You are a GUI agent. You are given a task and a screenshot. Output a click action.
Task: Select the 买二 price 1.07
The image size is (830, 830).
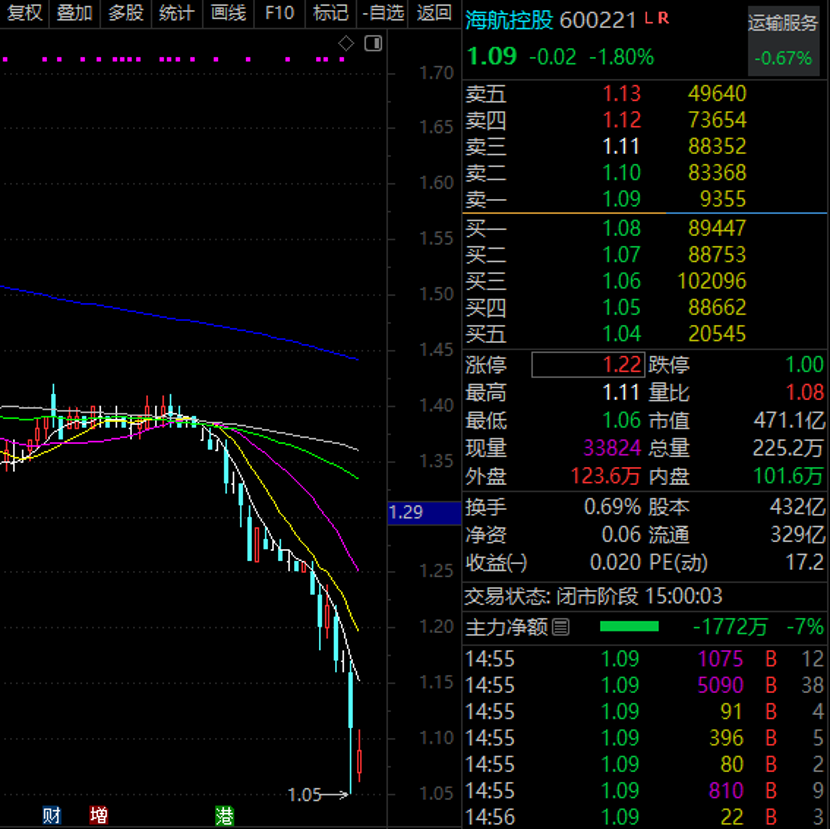pyautogui.click(x=622, y=255)
